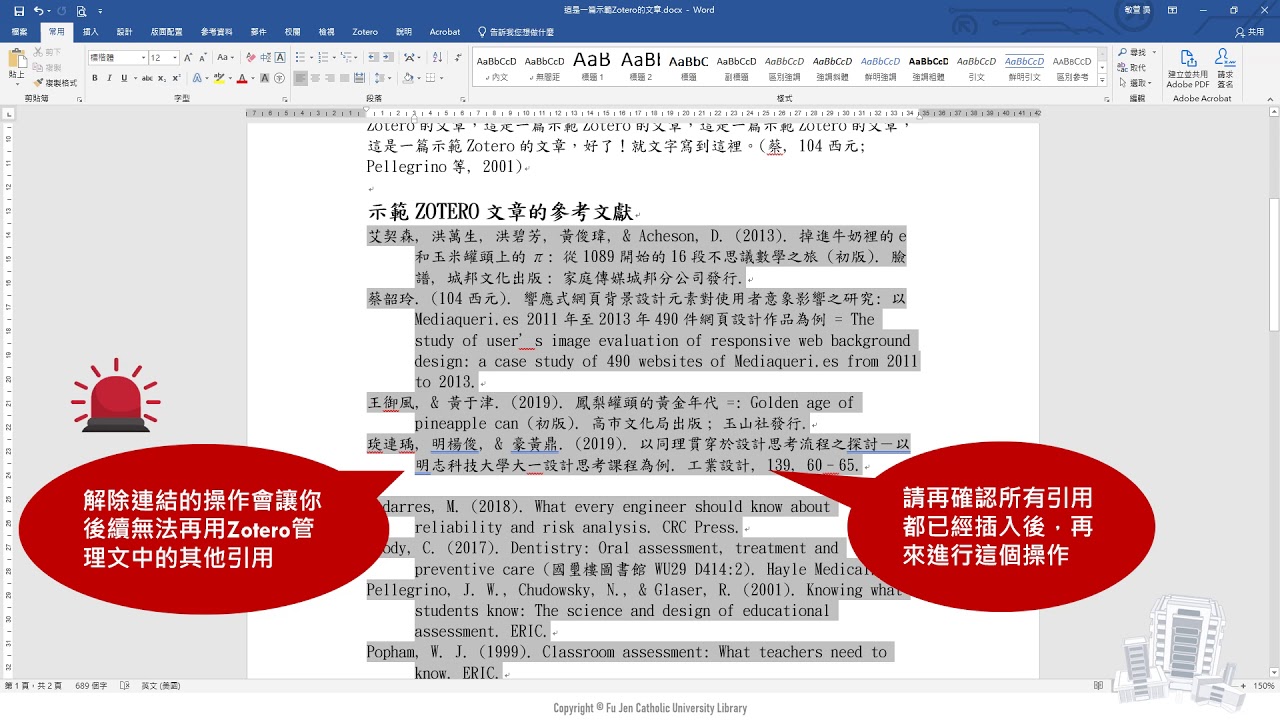Click the Subscript x₂ icon
This screenshot has width=1280, height=720.
pyautogui.click(x=162, y=78)
